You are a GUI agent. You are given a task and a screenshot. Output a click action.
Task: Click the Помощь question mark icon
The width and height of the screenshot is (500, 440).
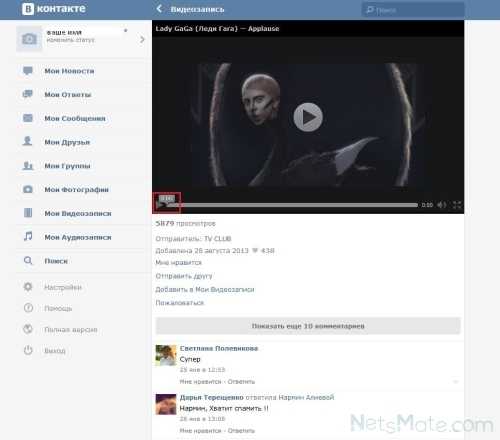pyautogui.click(x=28, y=308)
